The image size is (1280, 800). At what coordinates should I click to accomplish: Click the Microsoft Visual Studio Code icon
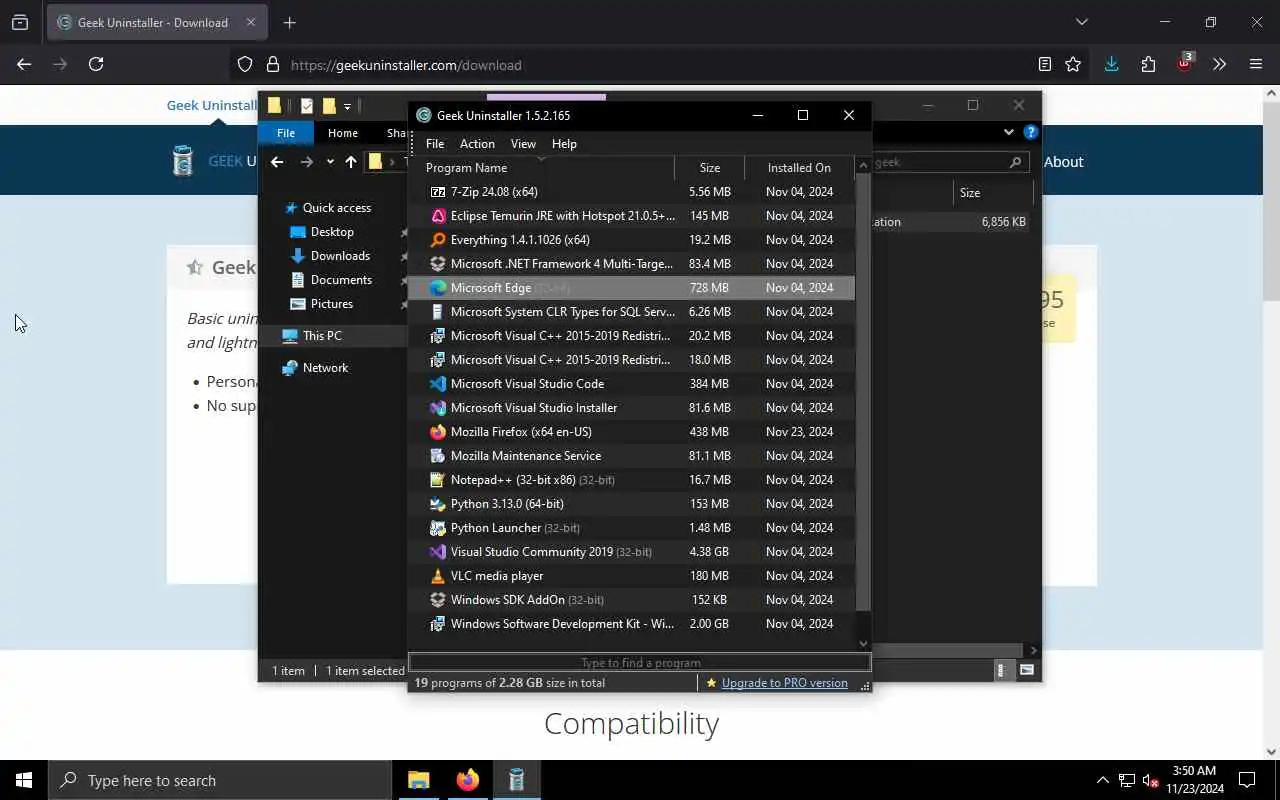click(438, 383)
